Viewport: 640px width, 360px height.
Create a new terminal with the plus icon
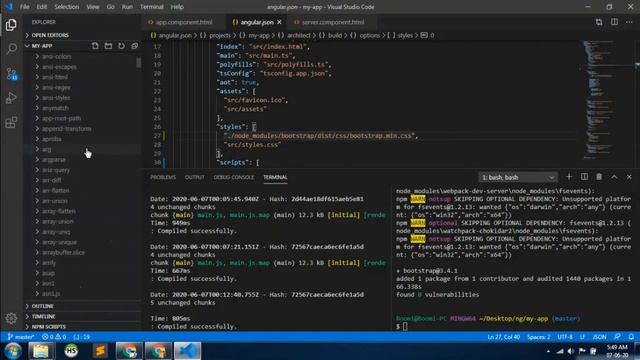(569, 177)
